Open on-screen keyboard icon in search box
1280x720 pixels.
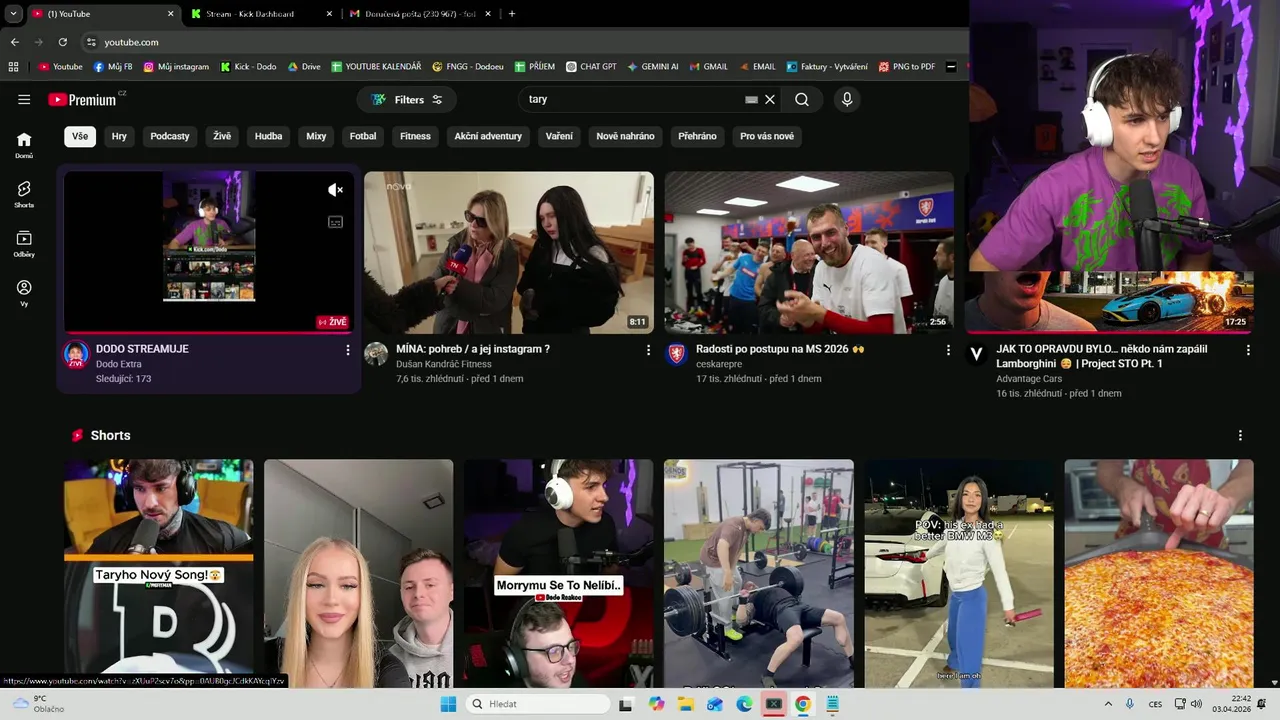pyautogui.click(x=751, y=99)
